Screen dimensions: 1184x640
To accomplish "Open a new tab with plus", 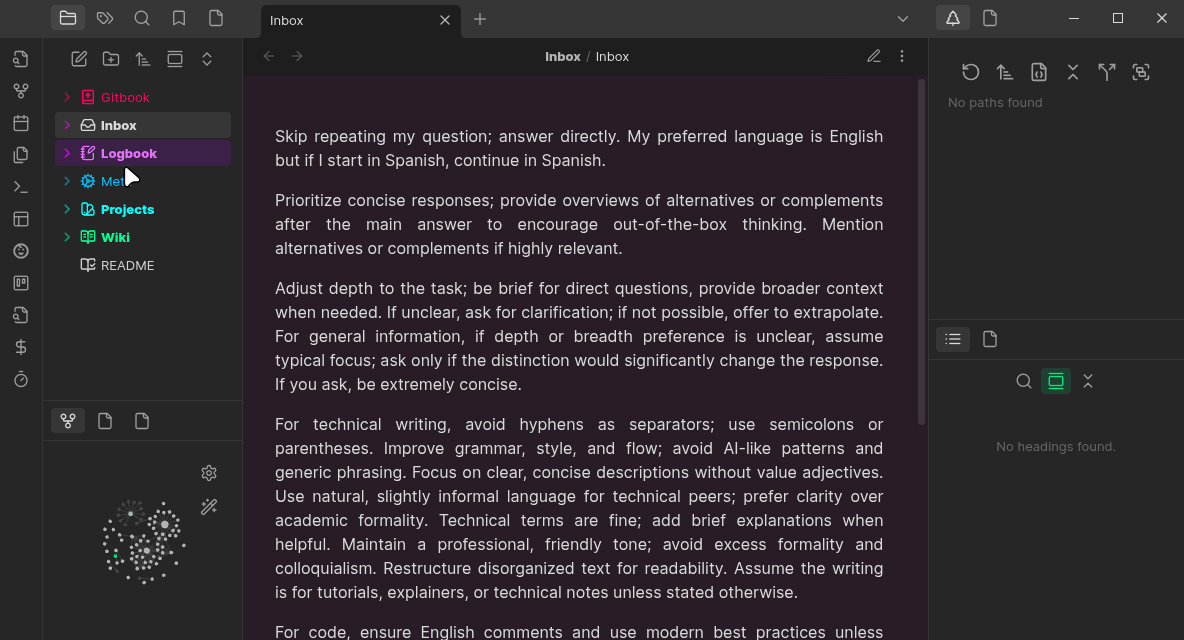I will click(x=480, y=20).
